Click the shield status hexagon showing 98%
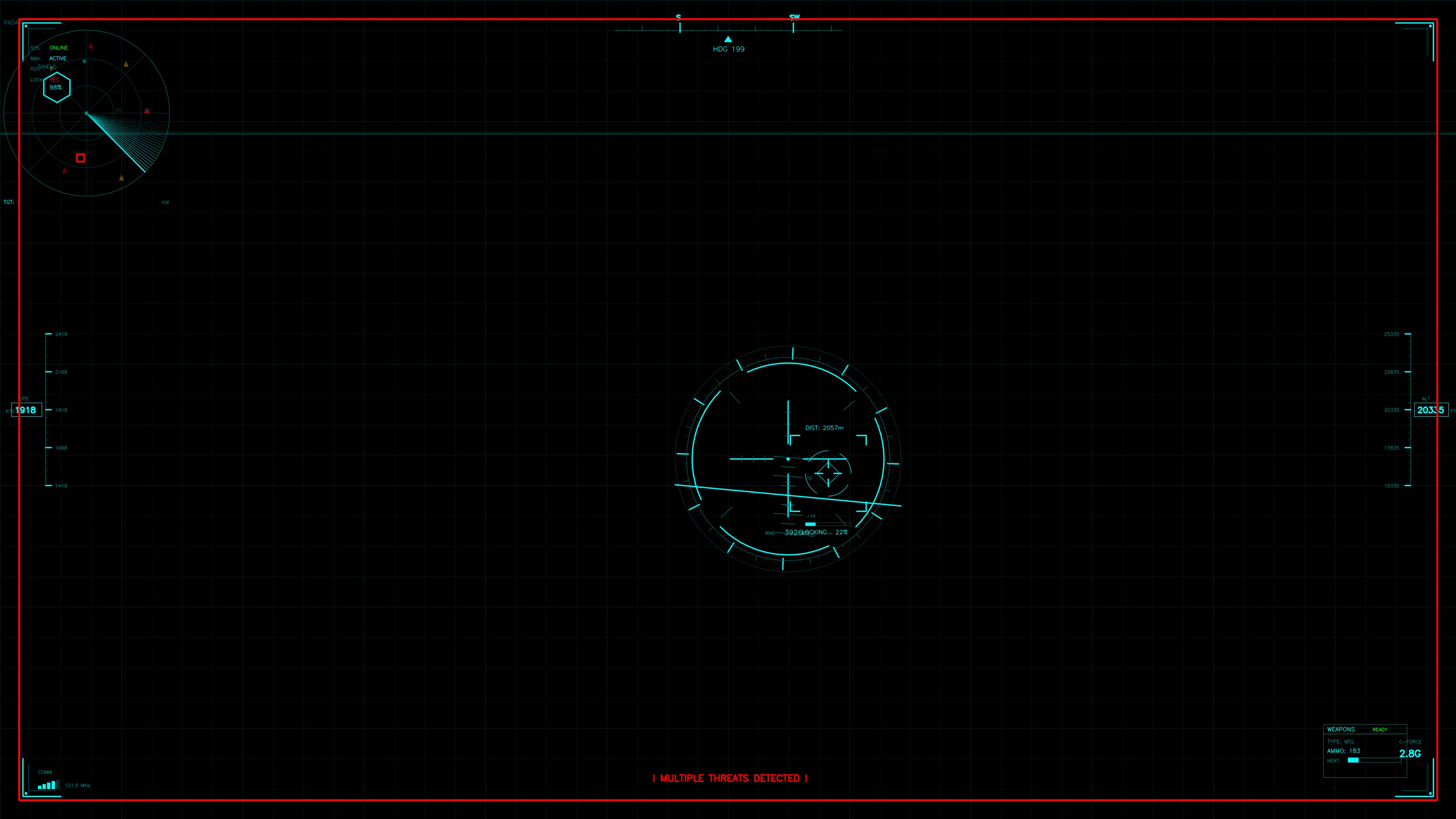1456x819 pixels. pos(56,88)
